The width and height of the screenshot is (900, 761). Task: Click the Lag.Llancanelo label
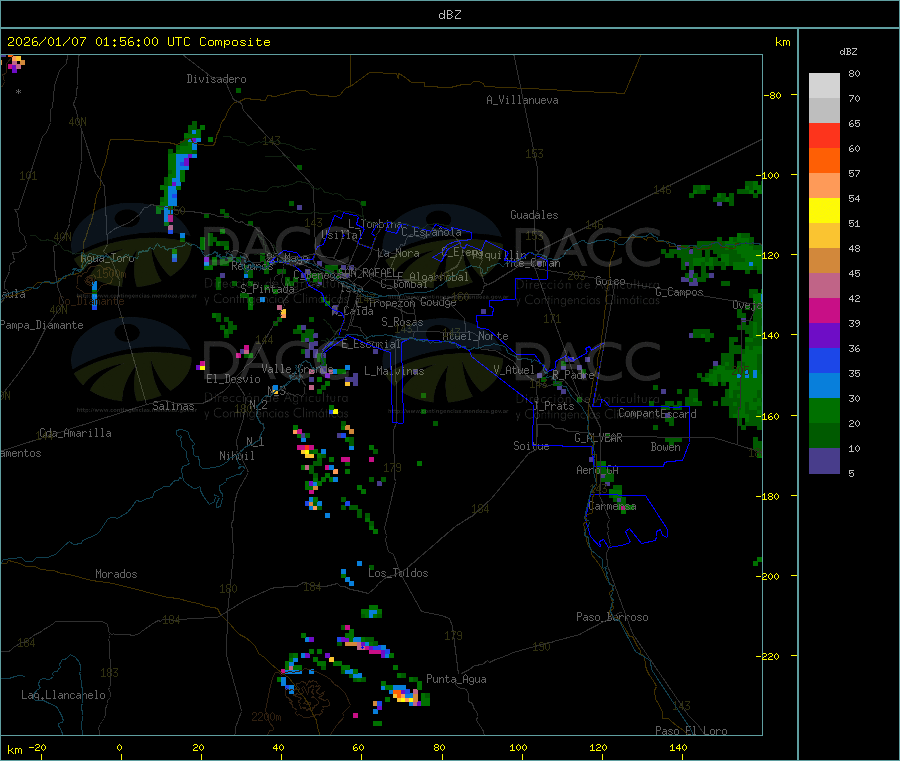coord(64,695)
